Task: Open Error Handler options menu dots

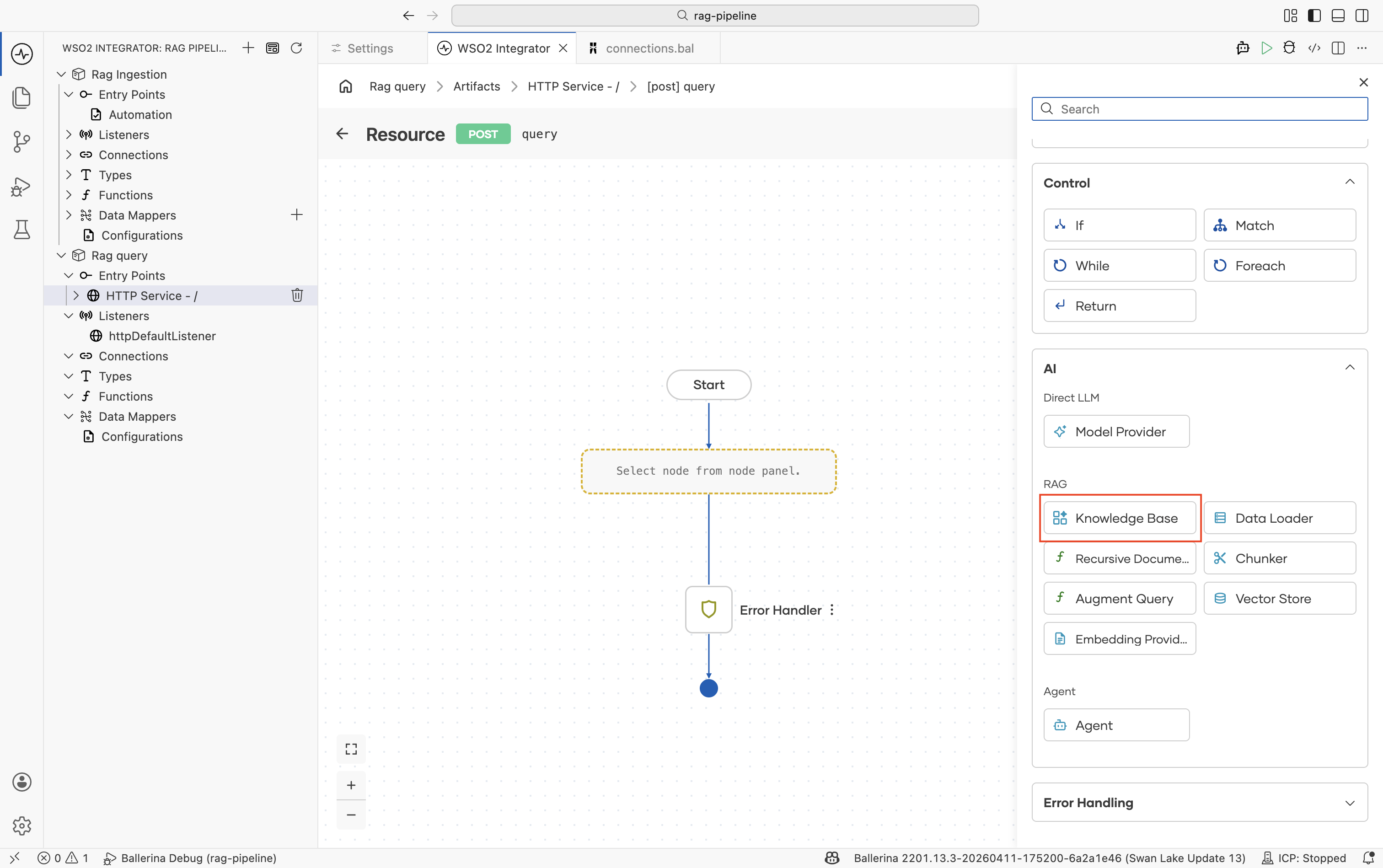Action: [832, 610]
